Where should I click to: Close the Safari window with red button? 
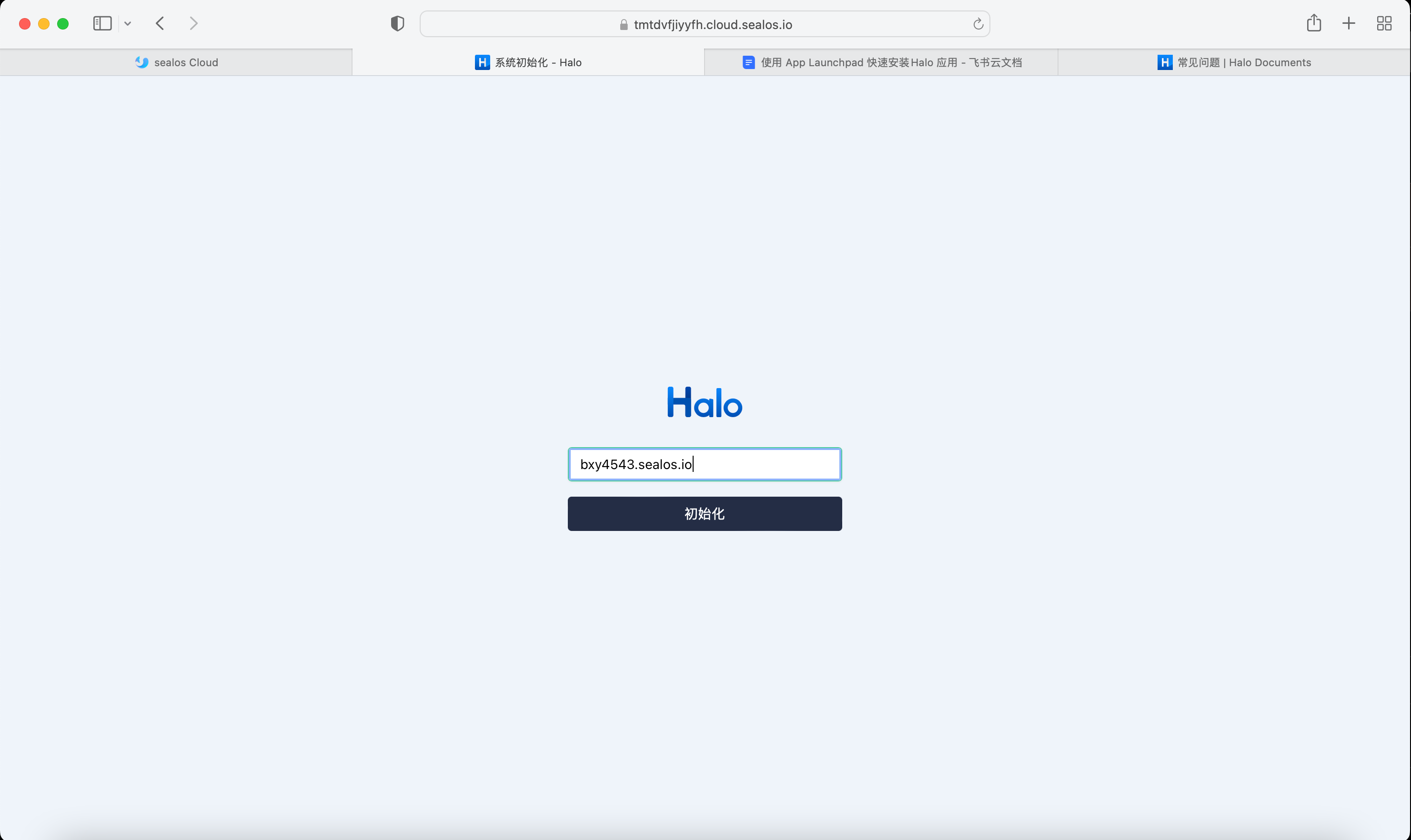click(24, 24)
